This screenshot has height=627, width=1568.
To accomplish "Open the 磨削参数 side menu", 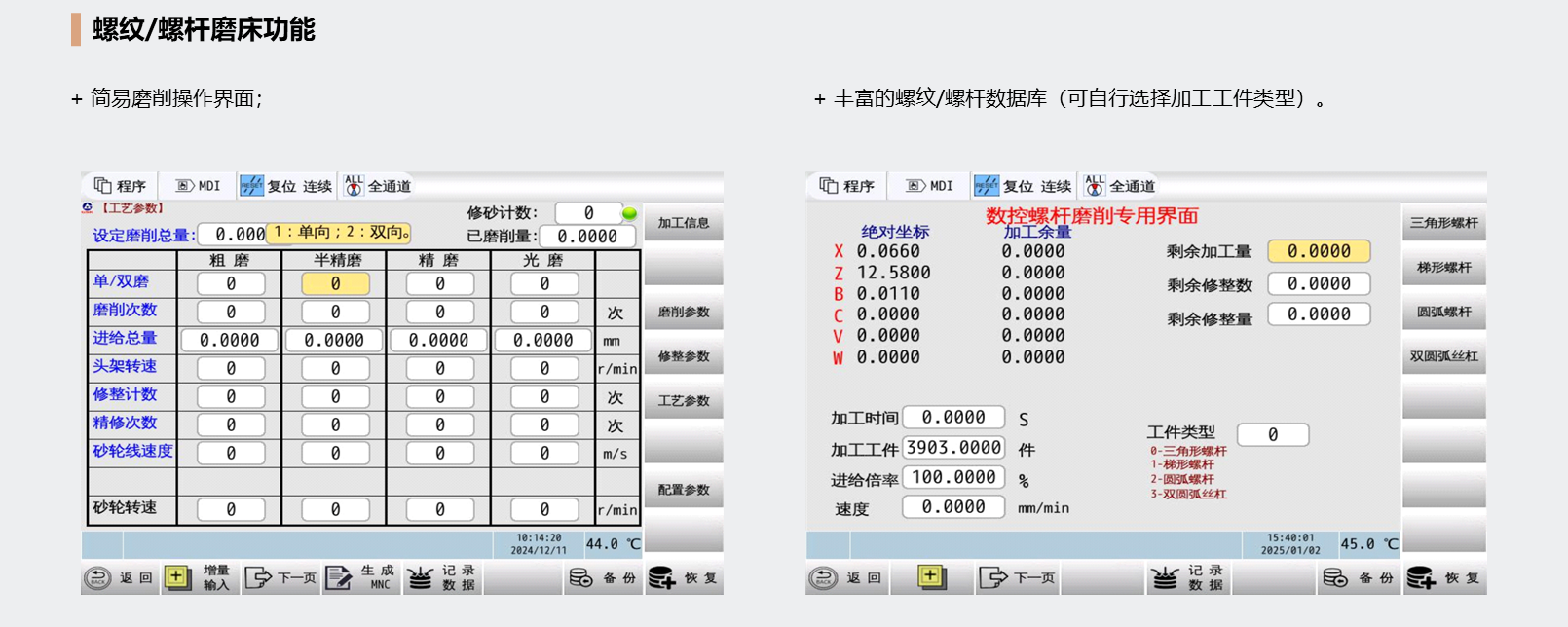I will (684, 313).
